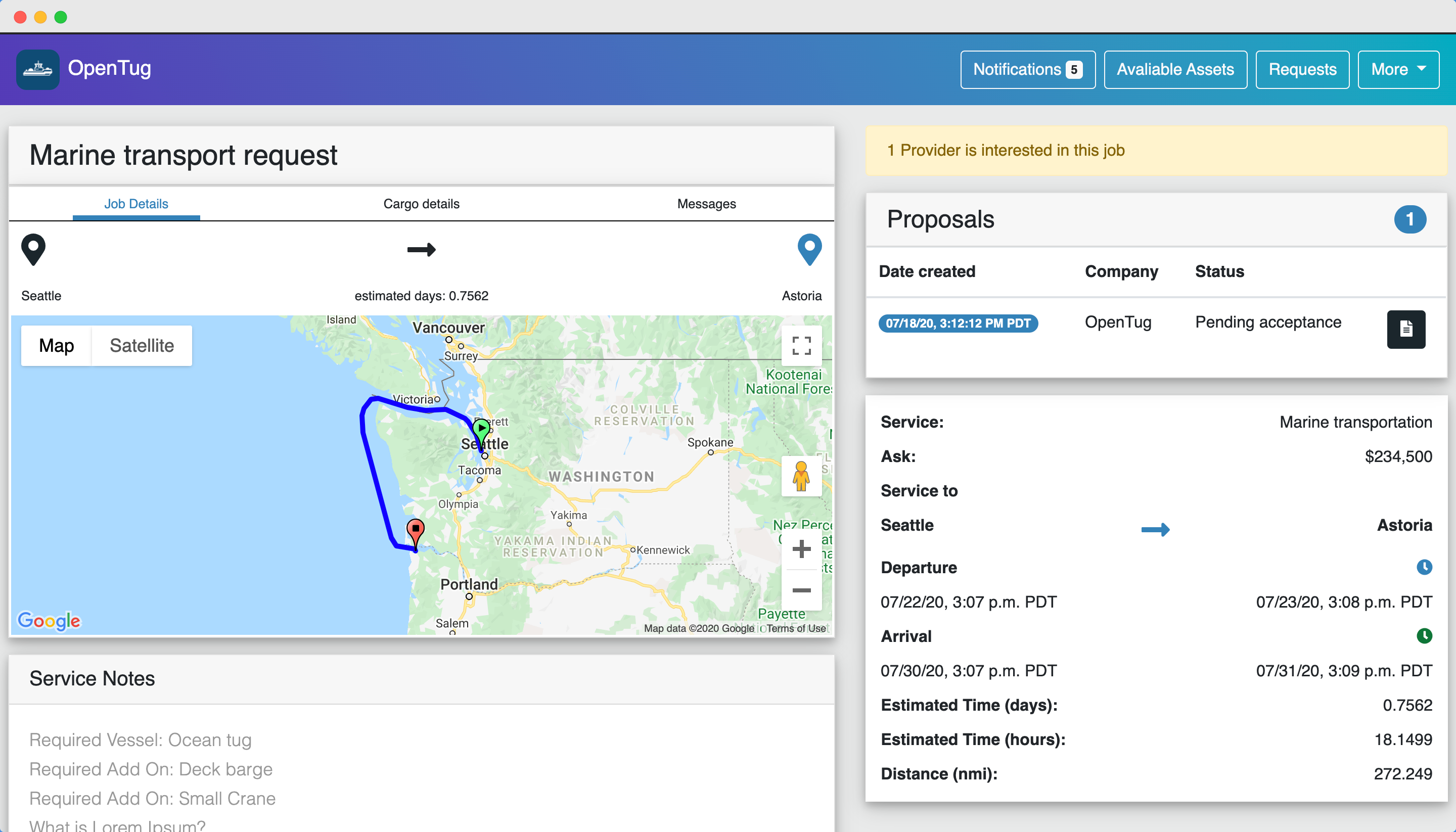Toggle fullscreen map view
Screen dimensions: 1456x832
(801, 345)
